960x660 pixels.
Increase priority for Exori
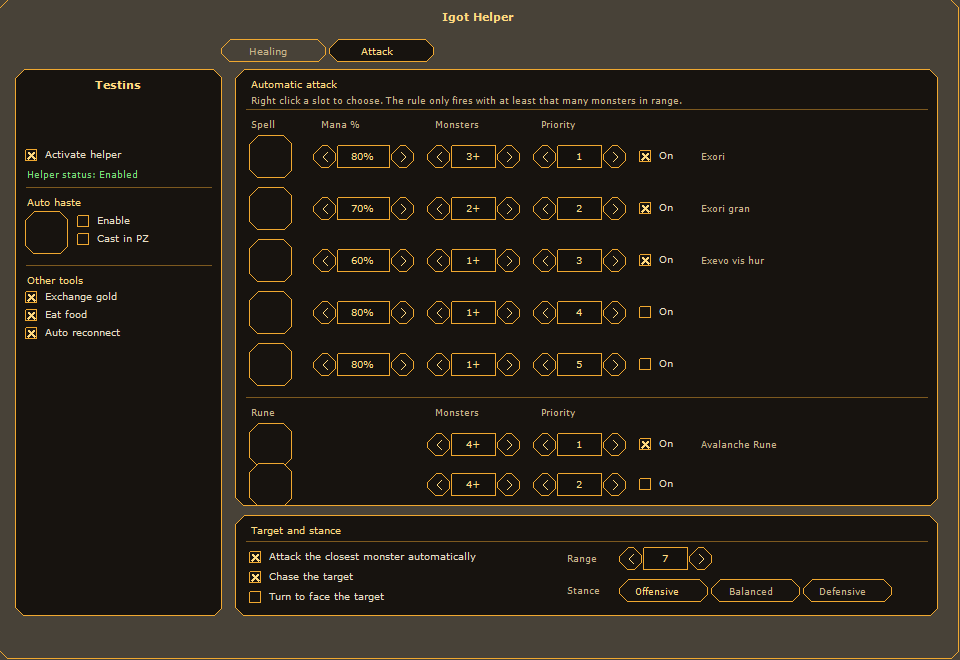coord(615,157)
